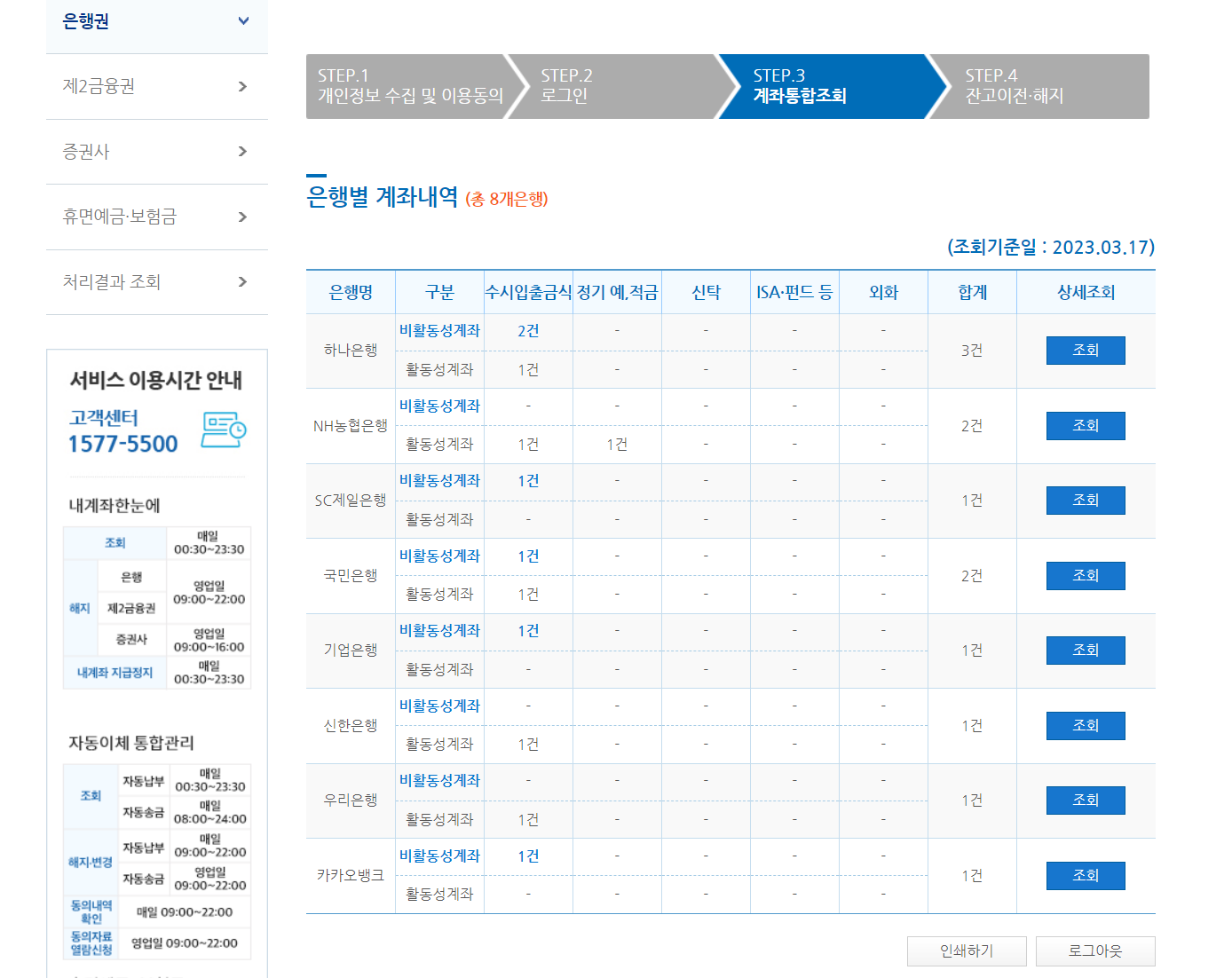Click the 합계 column header

972,292
